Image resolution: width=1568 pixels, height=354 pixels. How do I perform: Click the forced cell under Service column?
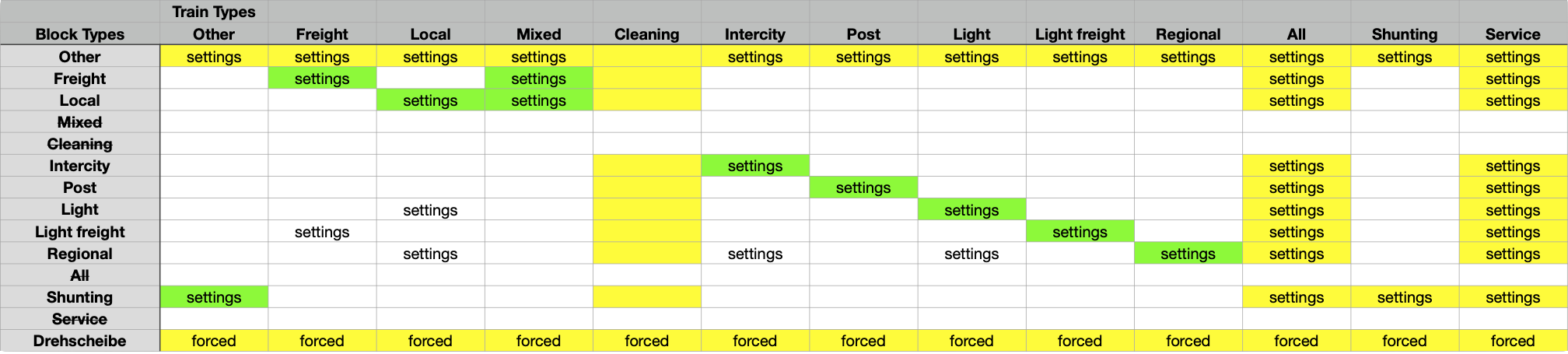pos(1512,341)
